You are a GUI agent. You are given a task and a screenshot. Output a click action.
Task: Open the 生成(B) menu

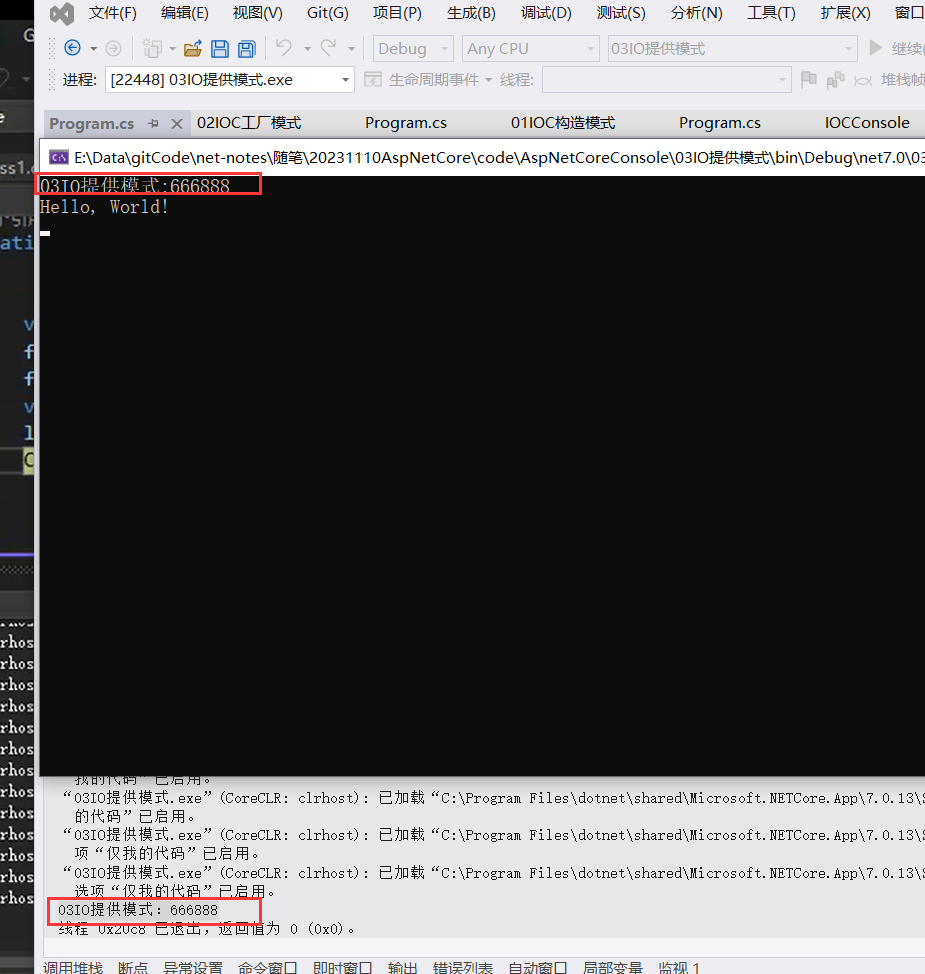pyautogui.click(x=471, y=13)
